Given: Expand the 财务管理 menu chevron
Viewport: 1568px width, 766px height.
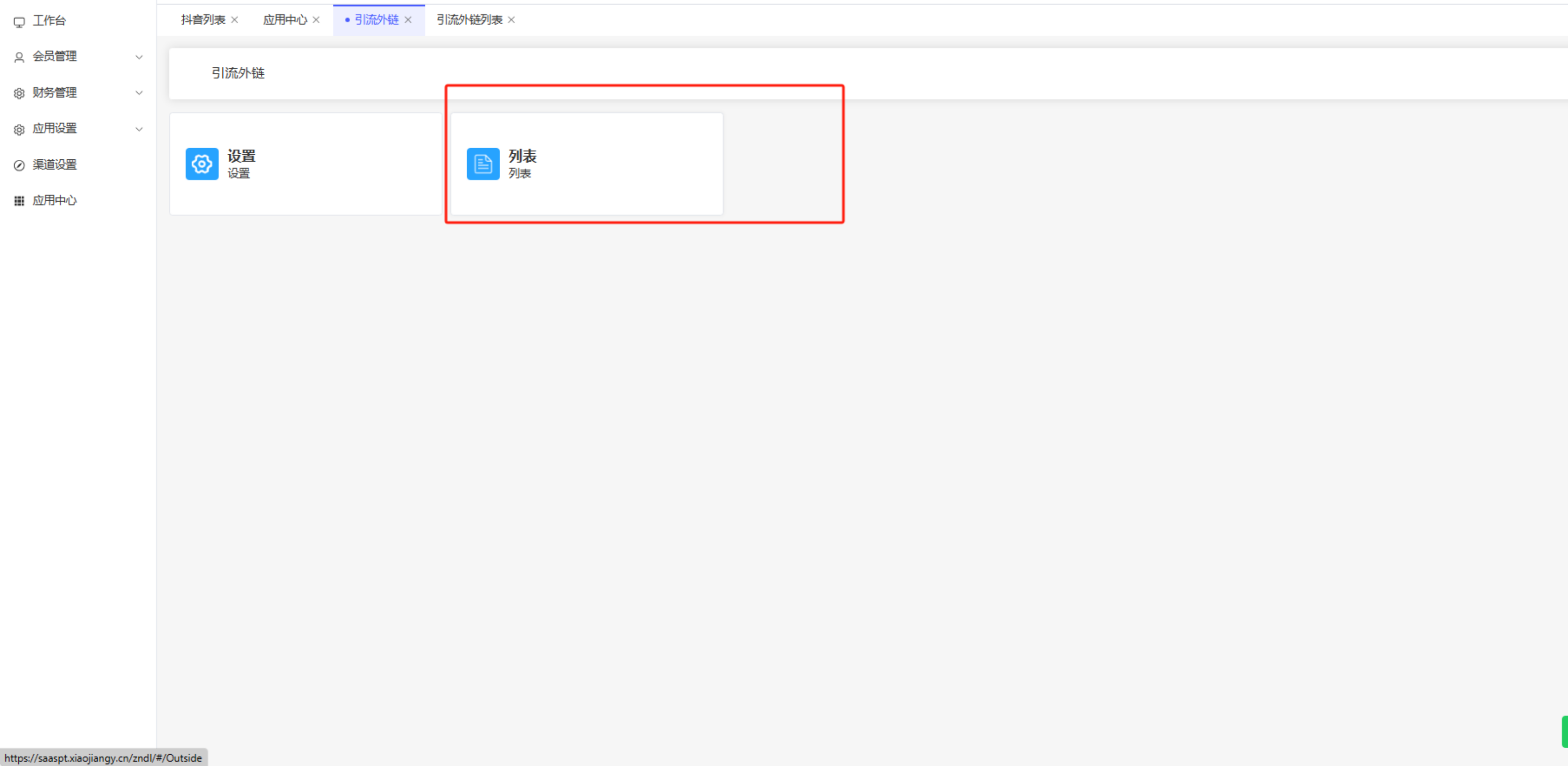Looking at the screenshot, I should [x=139, y=93].
